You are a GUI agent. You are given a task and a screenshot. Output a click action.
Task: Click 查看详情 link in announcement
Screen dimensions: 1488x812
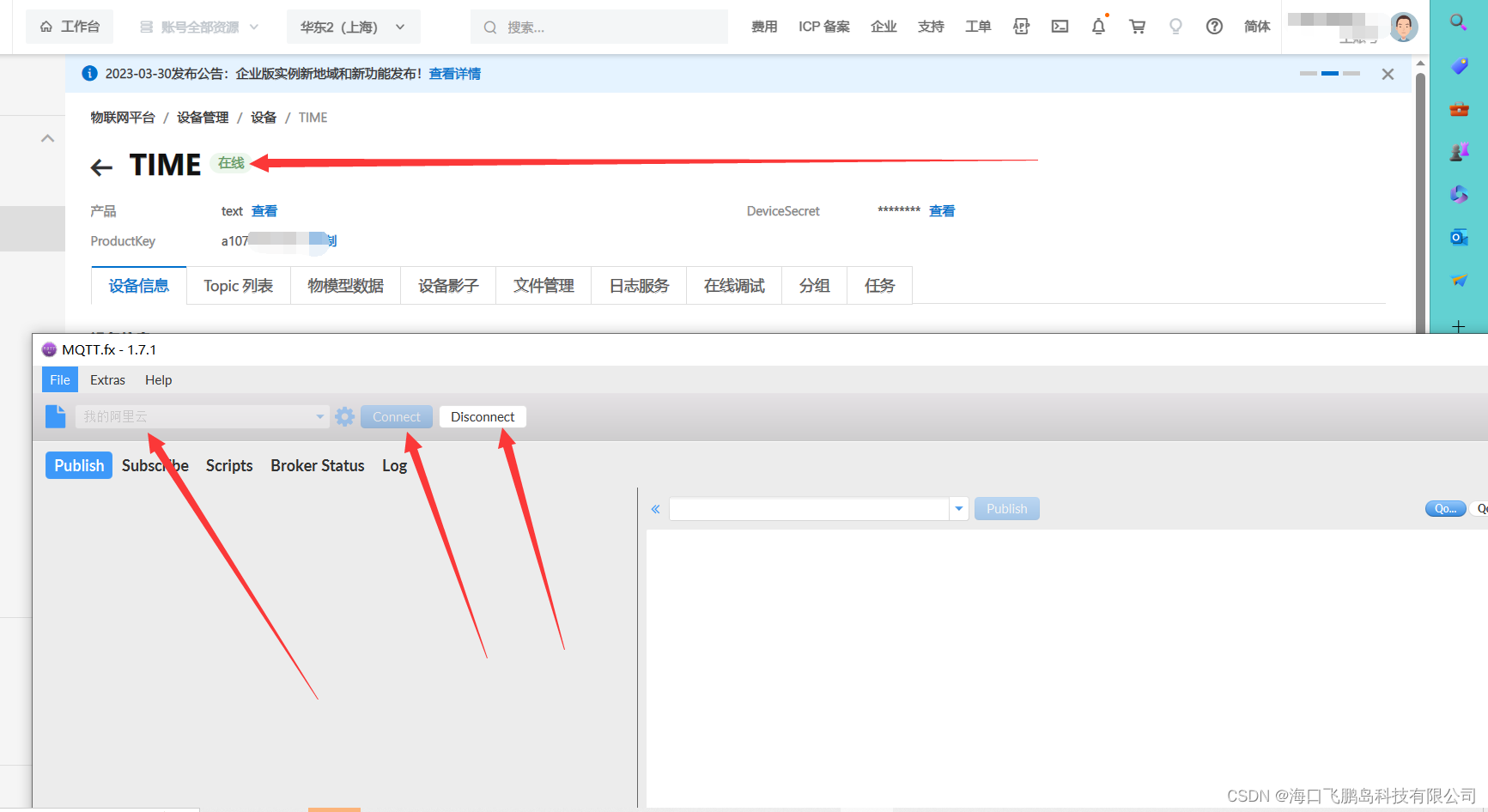tap(455, 74)
